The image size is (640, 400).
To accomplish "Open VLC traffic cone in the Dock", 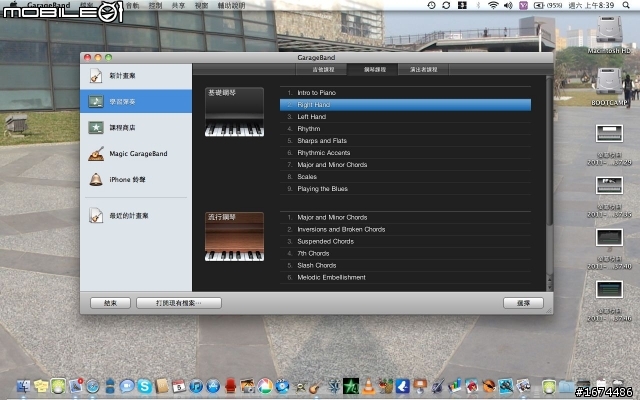I will 368,386.
